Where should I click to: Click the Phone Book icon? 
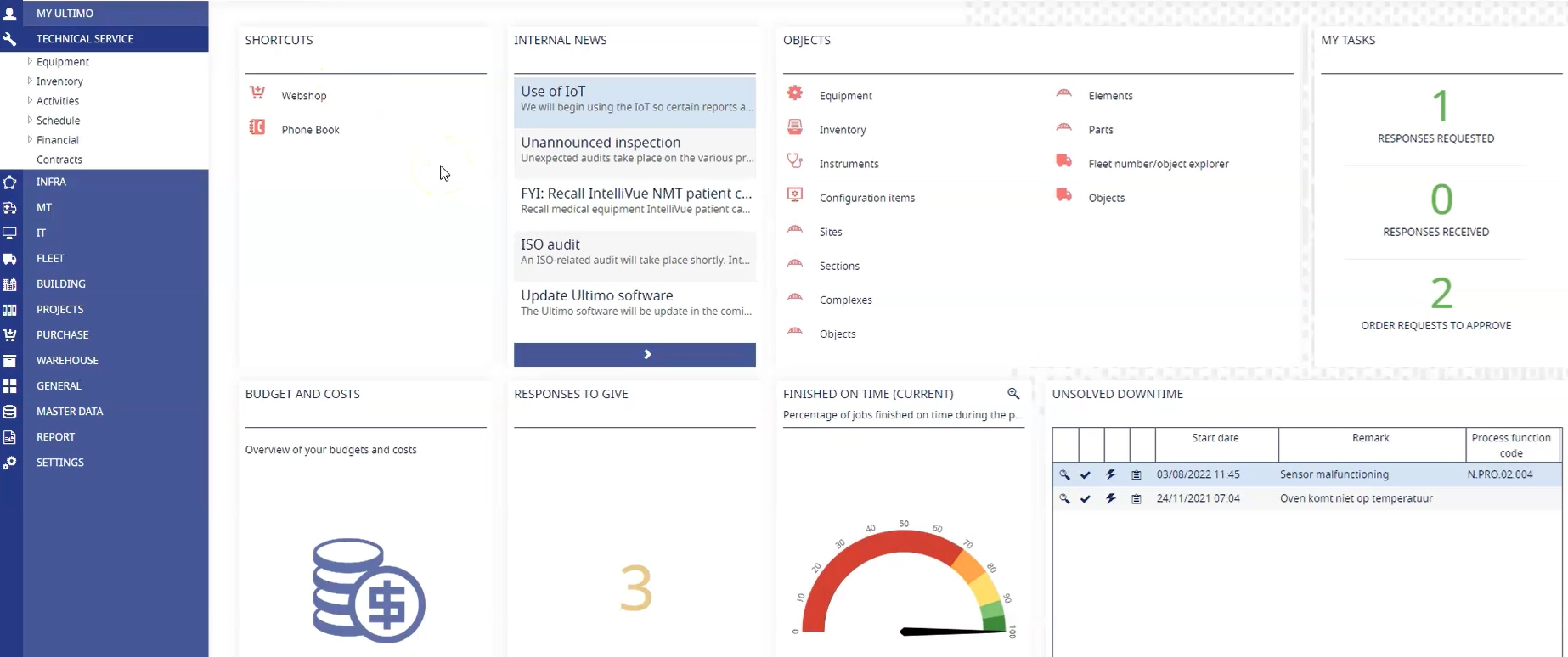(x=257, y=127)
